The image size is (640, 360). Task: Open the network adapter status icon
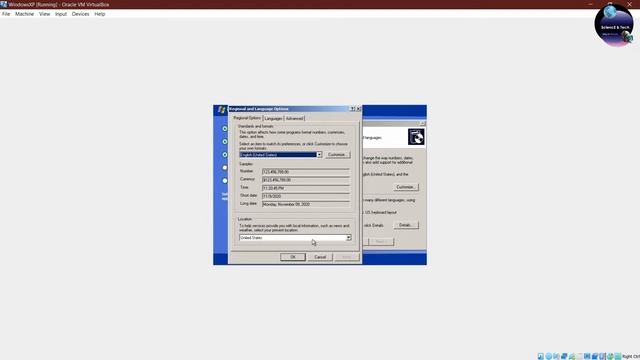tap(564, 356)
